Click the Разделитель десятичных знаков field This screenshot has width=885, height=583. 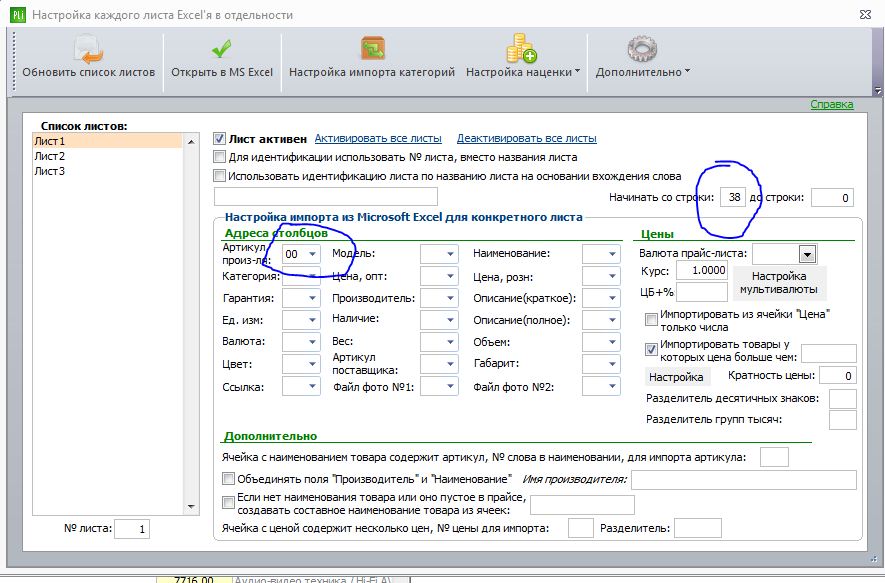[843, 398]
